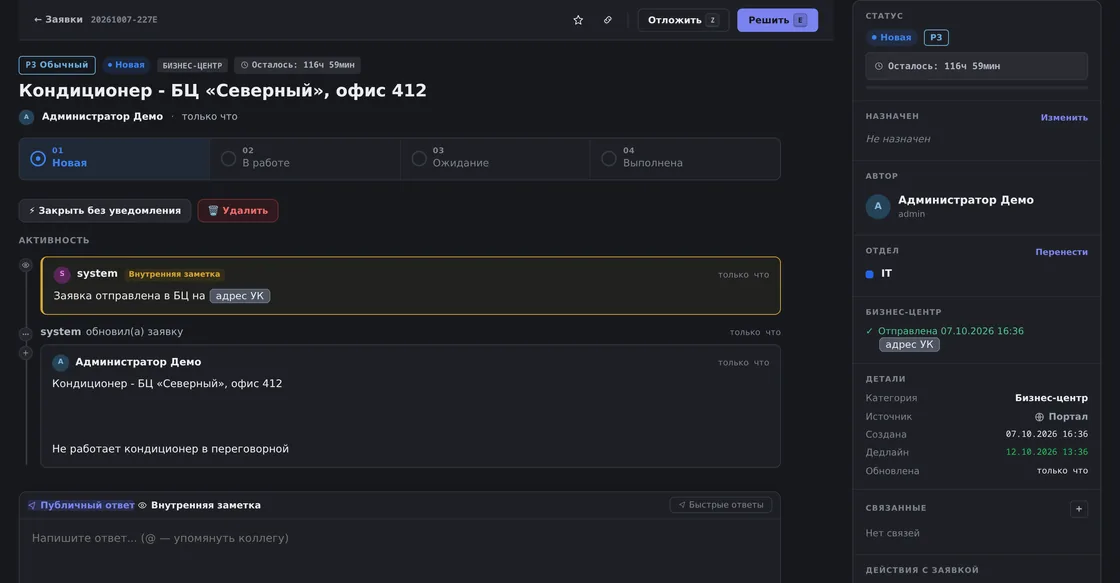Click the plus marker in activity timeline
Screen dimensions: 1120x583
[x=26, y=353]
